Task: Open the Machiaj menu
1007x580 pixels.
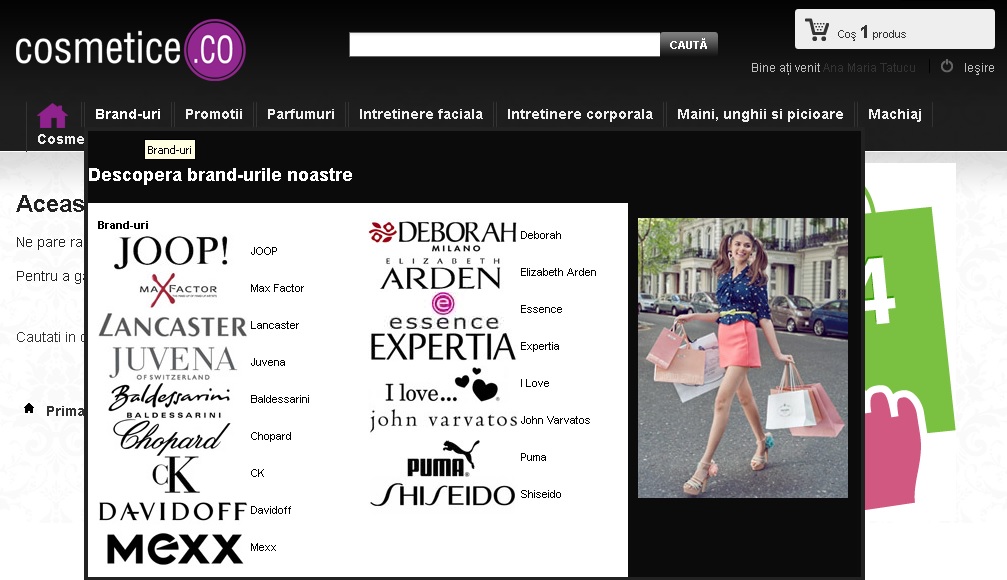Action: point(895,114)
